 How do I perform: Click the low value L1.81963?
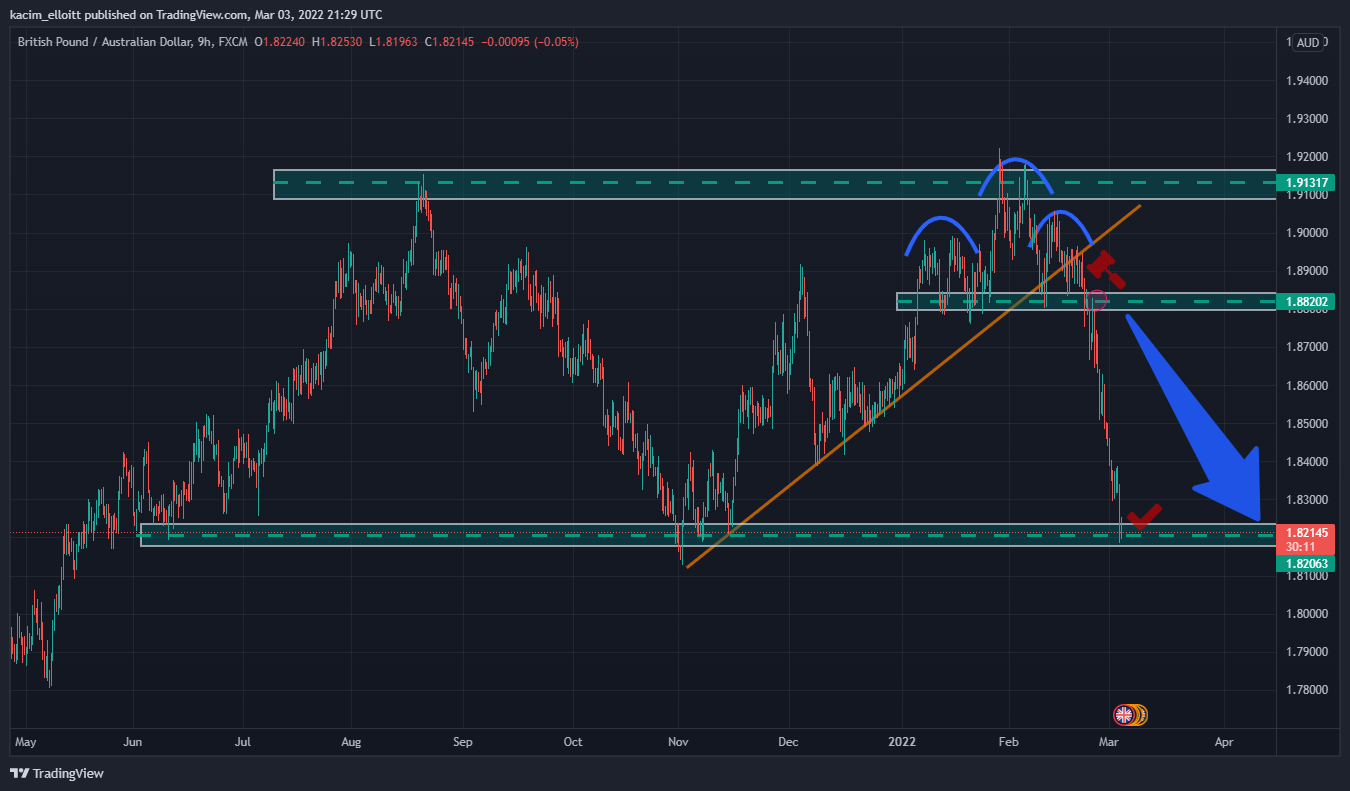(x=392, y=42)
